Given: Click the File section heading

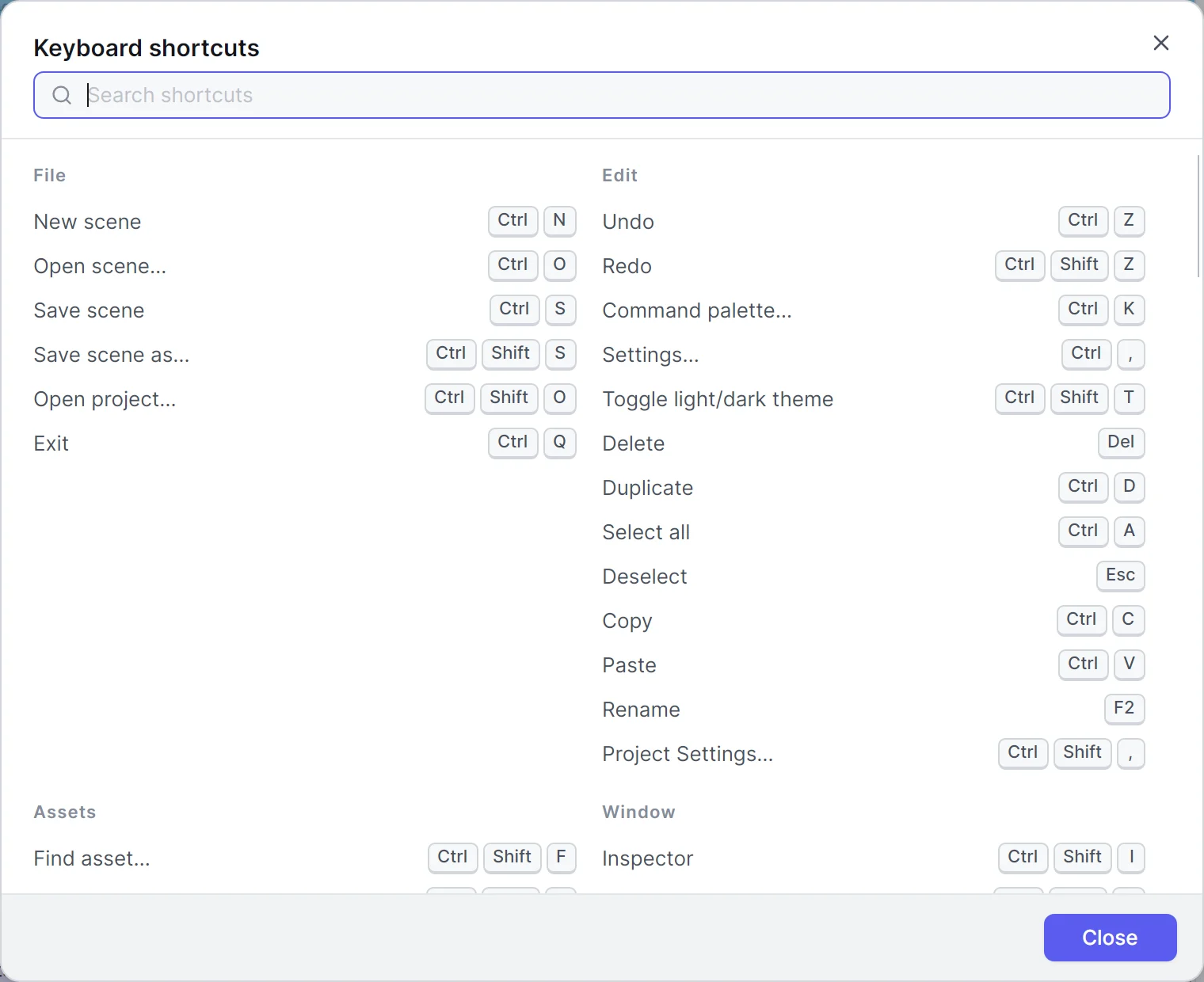Looking at the screenshot, I should (x=50, y=175).
